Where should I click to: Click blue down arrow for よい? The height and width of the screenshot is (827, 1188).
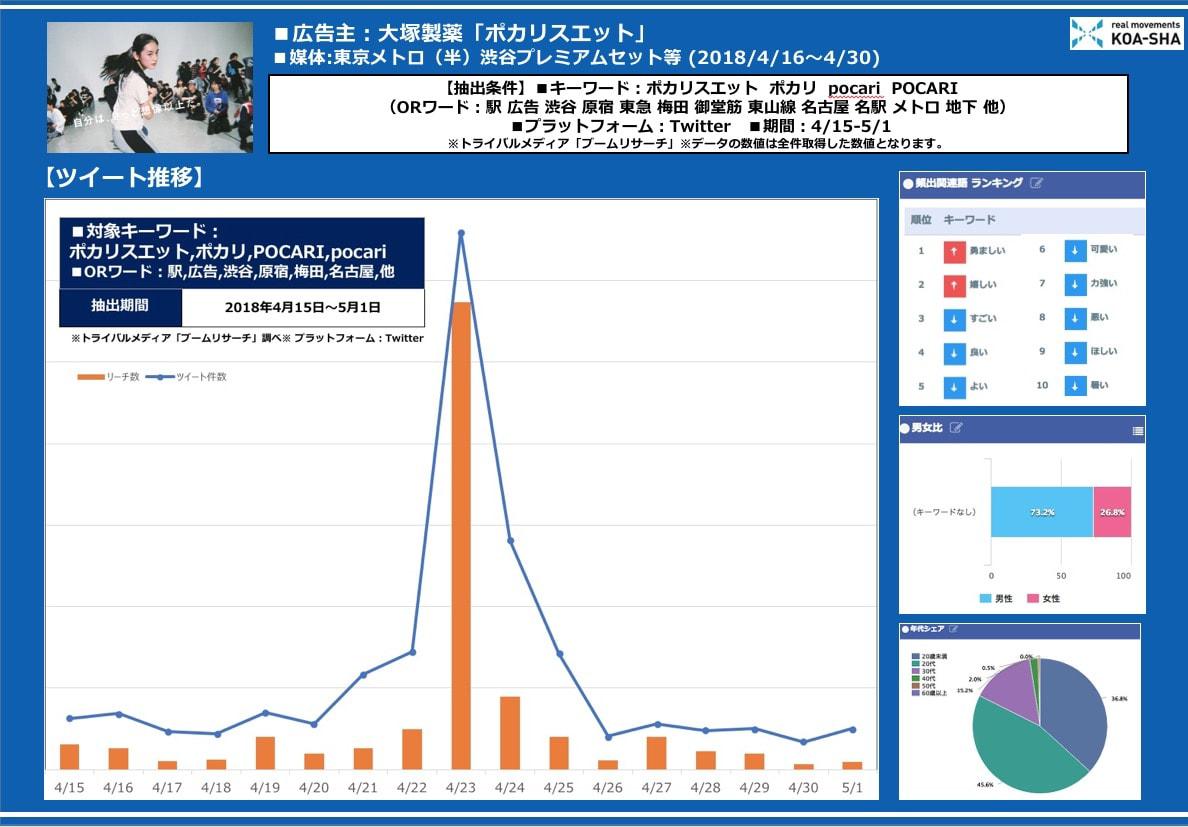(x=954, y=387)
